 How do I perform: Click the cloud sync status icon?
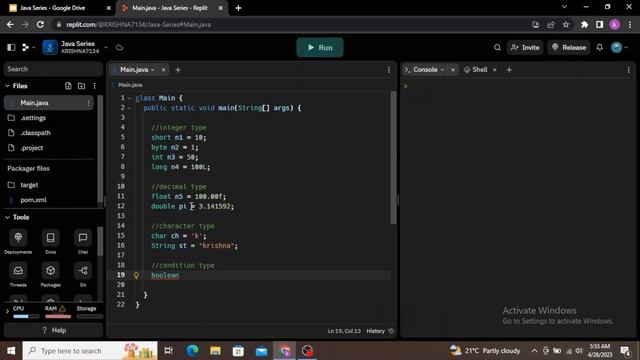click(x=119, y=47)
